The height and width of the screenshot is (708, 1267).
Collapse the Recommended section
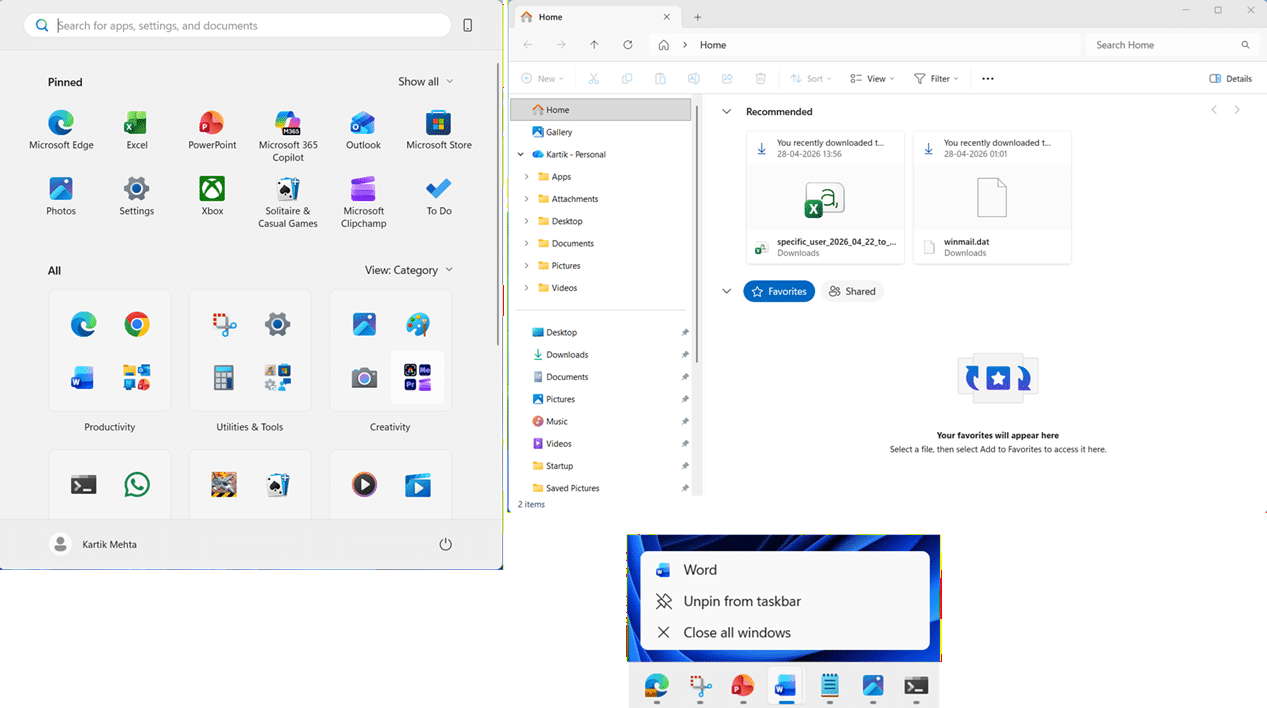pos(727,112)
